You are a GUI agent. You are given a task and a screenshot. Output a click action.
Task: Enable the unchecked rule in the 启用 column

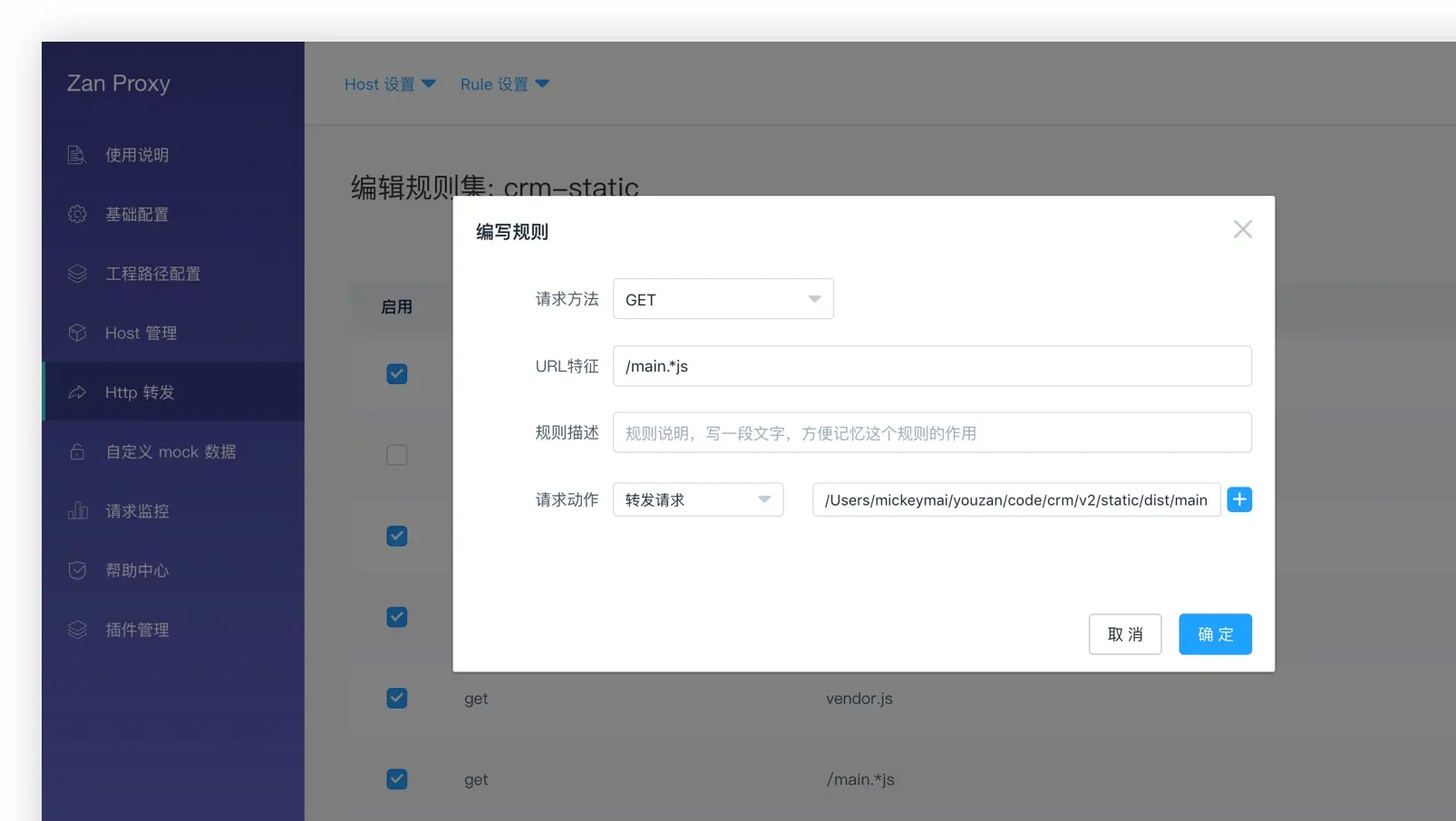point(396,455)
